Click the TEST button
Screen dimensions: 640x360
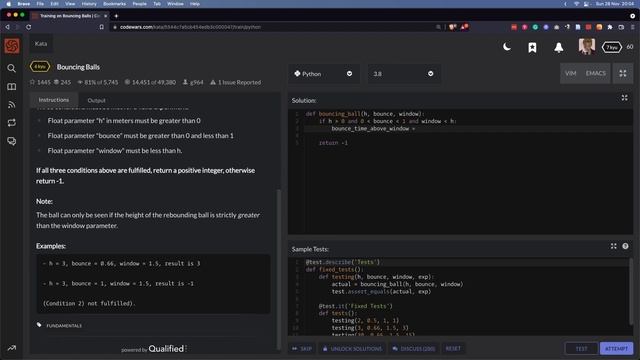(581, 349)
